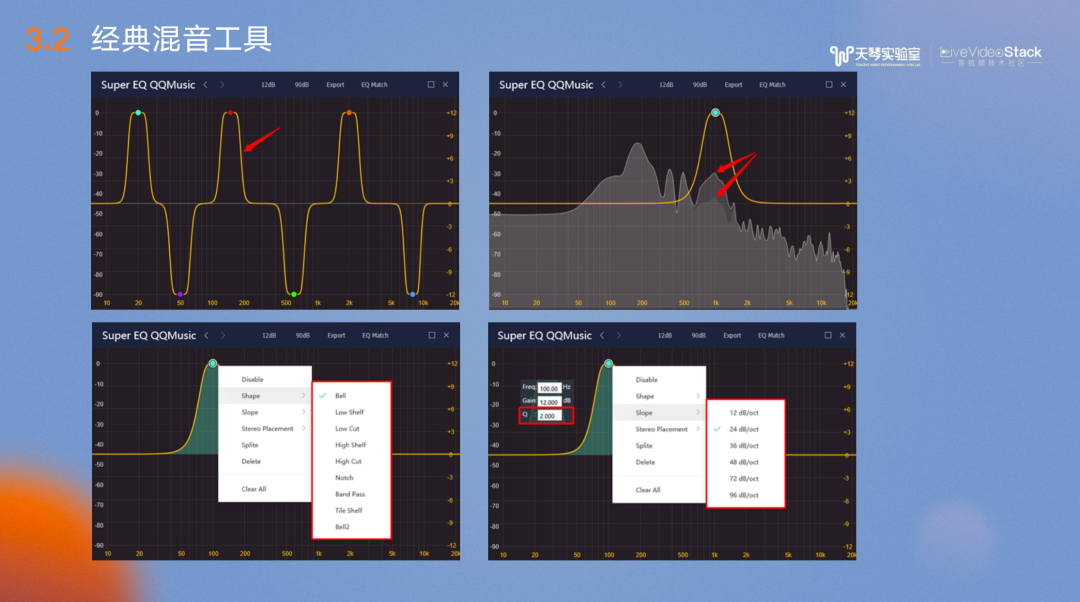This screenshot has height=602, width=1080.
Task: Select the green EQ band node at 500 Hz
Action: click(294, 295)
